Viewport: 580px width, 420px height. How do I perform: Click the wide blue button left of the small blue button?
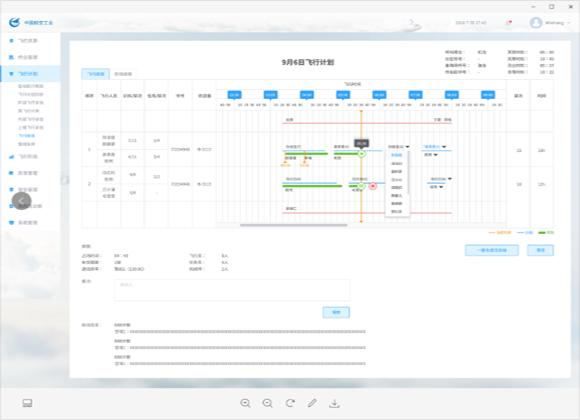click(492, 250)
